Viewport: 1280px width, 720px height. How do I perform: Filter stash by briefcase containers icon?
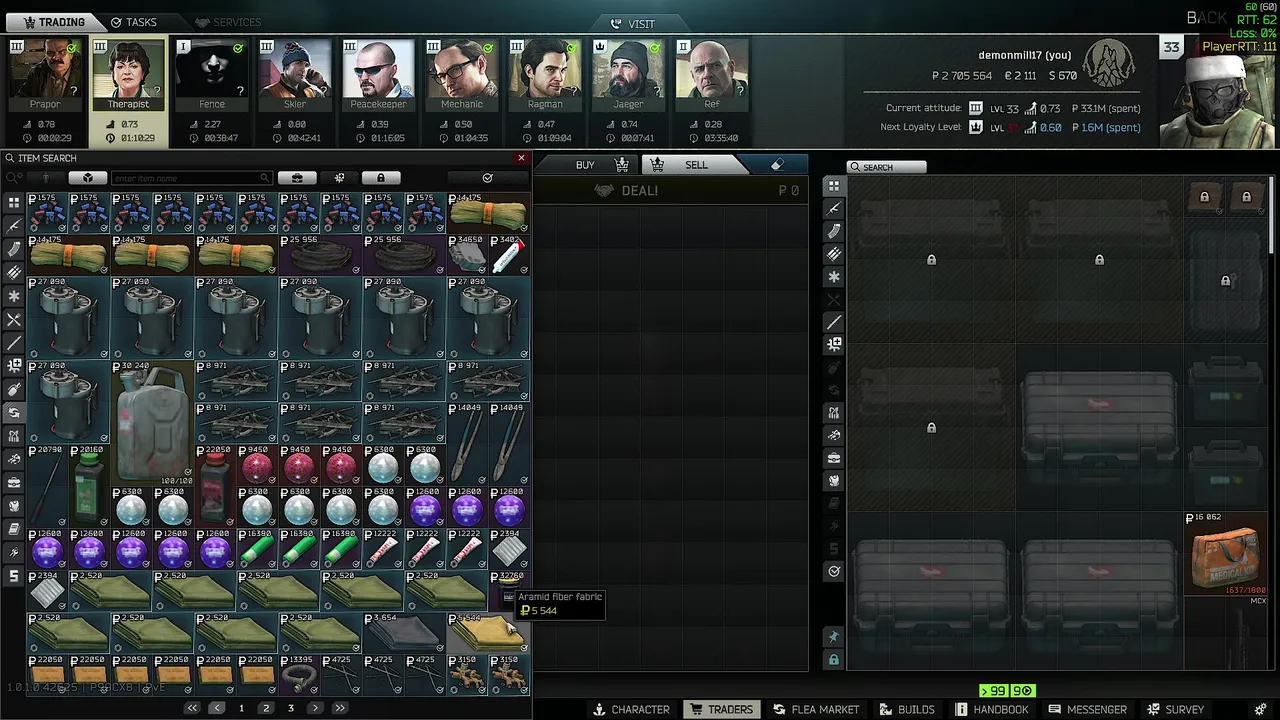pyautogui.click(x=834, y=458)
